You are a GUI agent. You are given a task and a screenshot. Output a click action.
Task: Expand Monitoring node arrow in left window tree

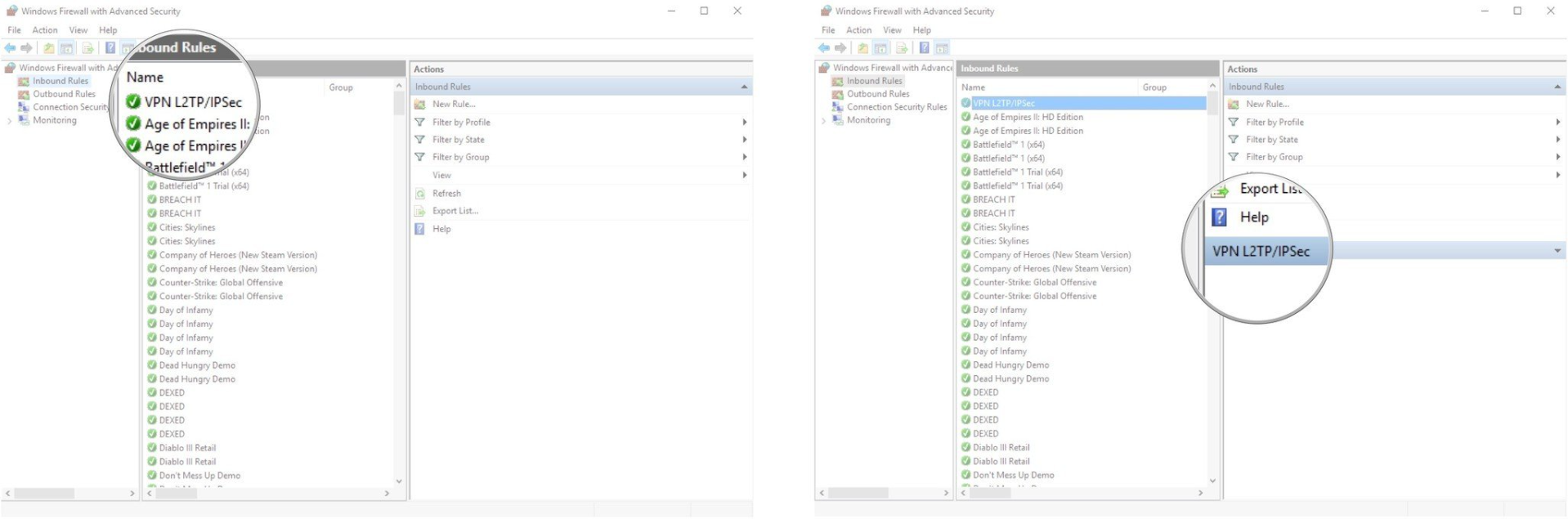tap(10, 121)
